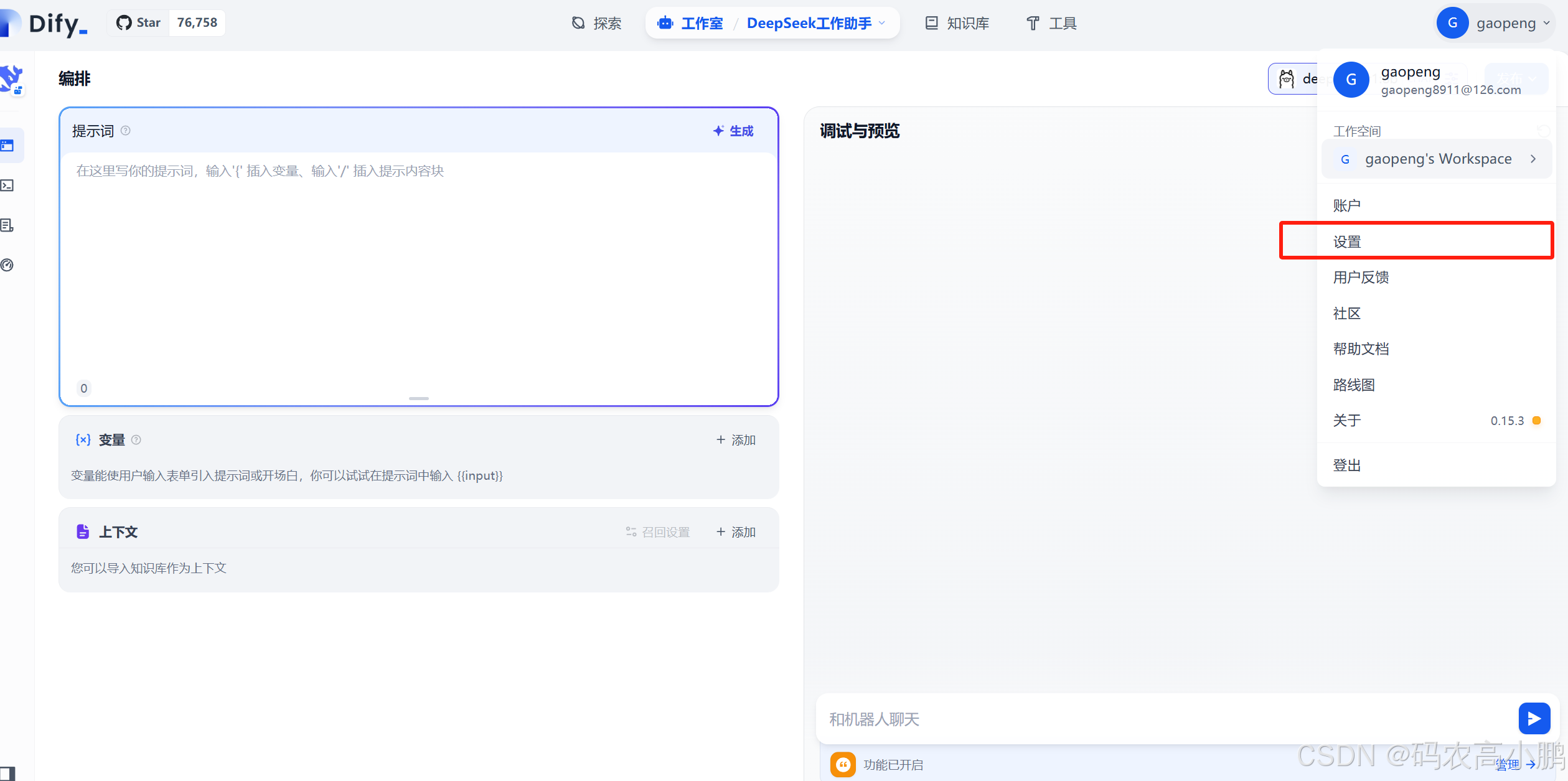Select 设置 from the account menu
The image size is (1568, 781).
tap(1347, 241)
